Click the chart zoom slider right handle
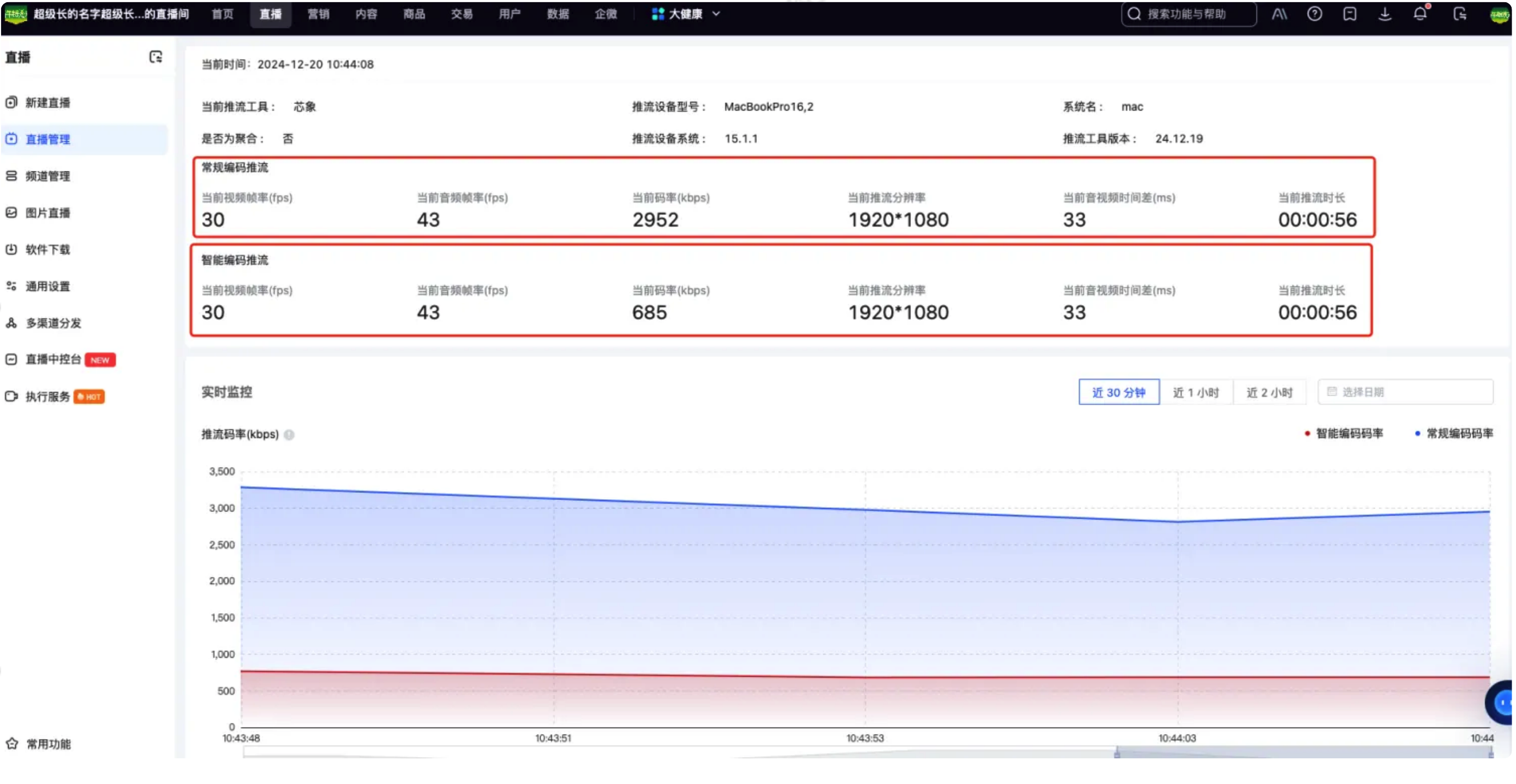The width and height of the screenshot is (1516, 784). [x=1491, y=753]
